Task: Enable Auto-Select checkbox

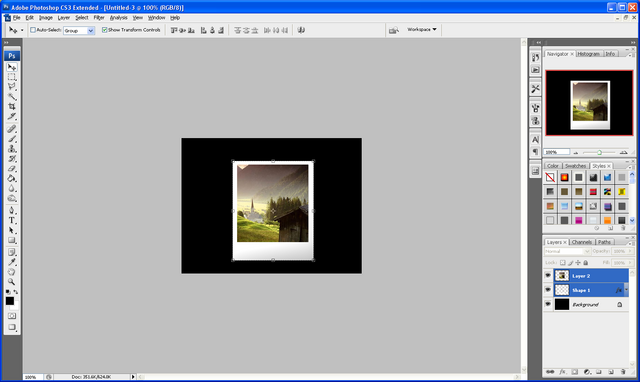Action: click(x=33, y=30)
